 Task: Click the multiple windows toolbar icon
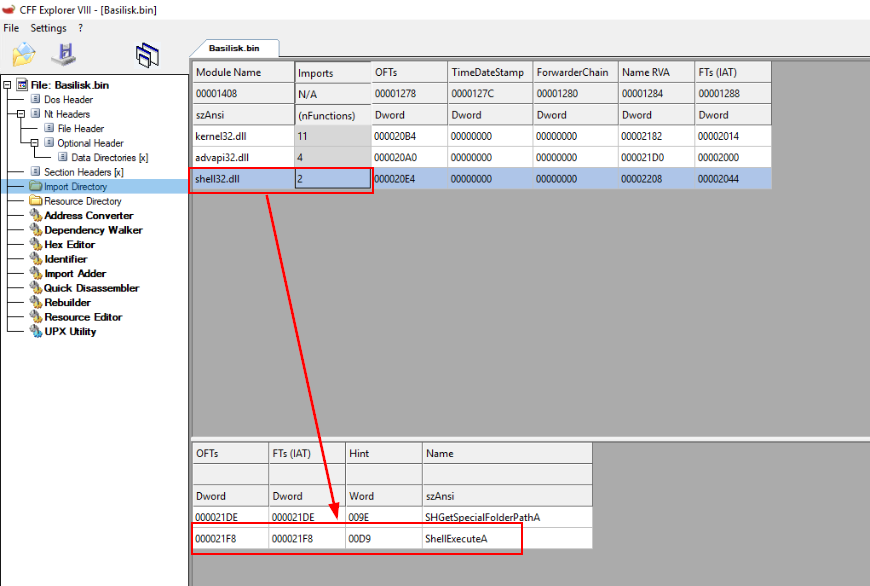(147, 55)
